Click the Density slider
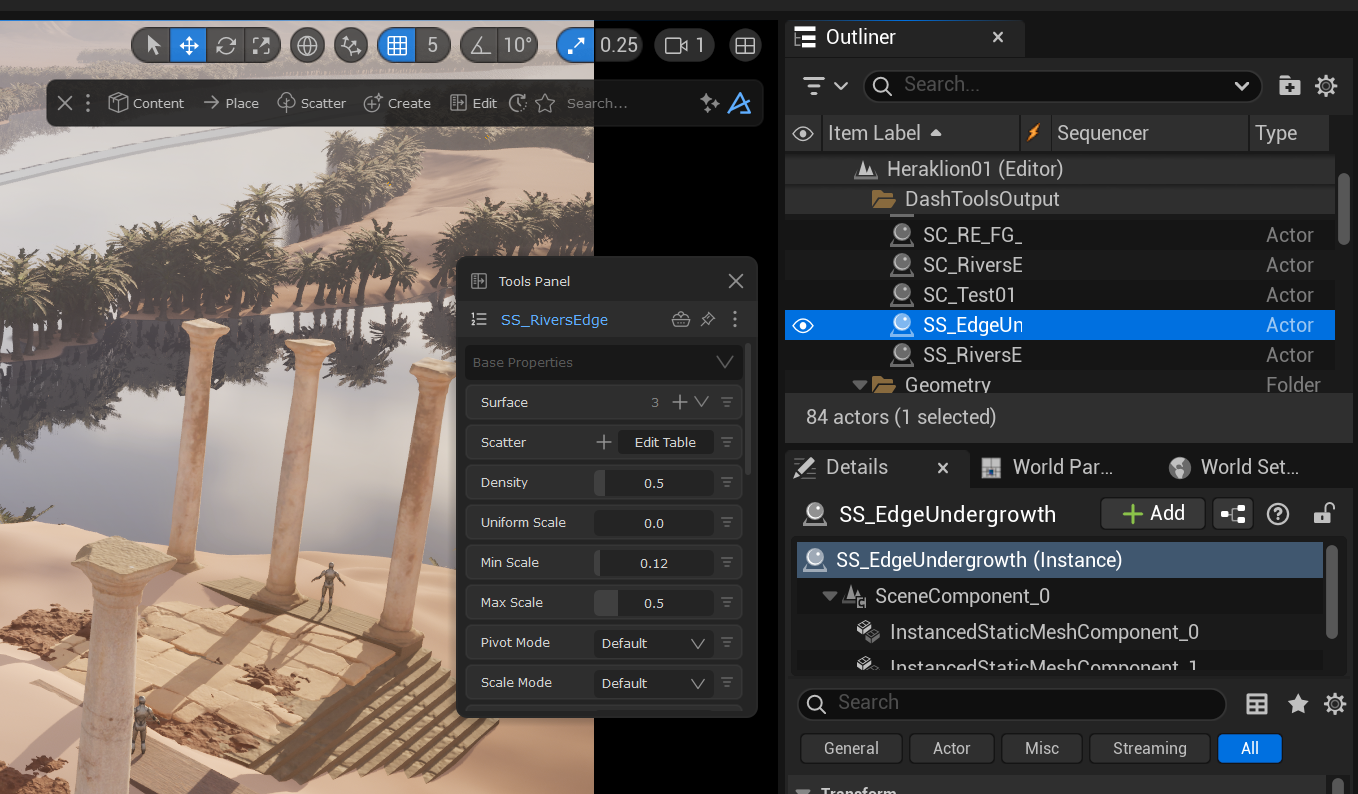Image resolution: width=1358 pixels, height=794 pixels. point(654,483)
